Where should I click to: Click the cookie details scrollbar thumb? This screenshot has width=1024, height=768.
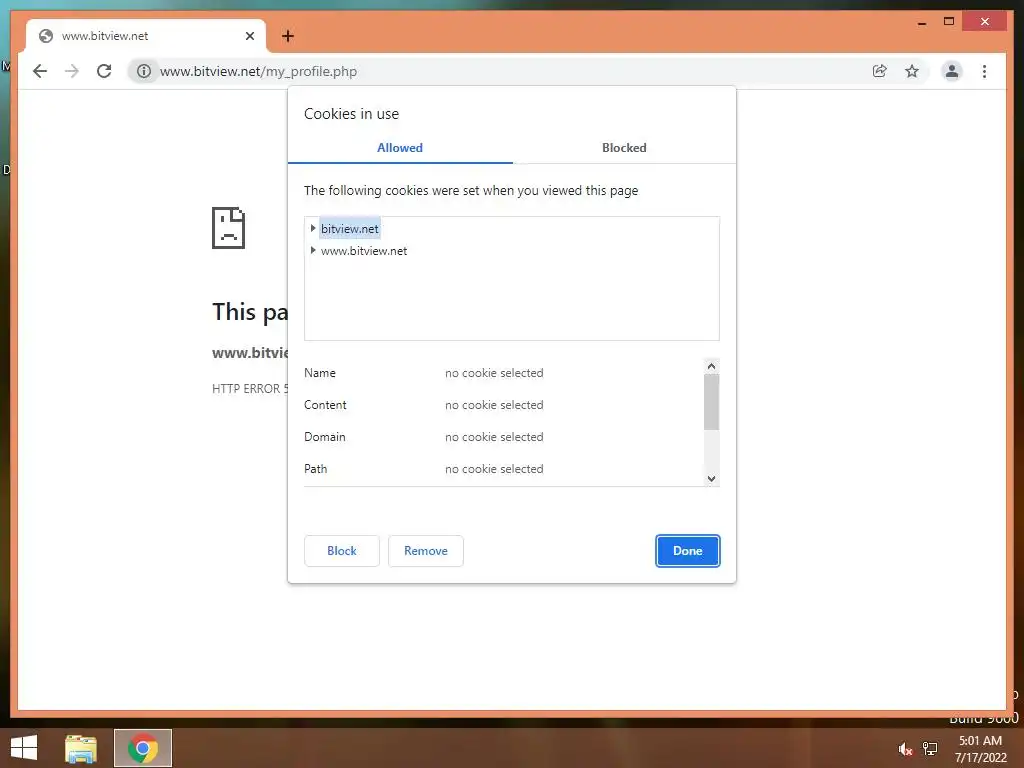(711, 402)
